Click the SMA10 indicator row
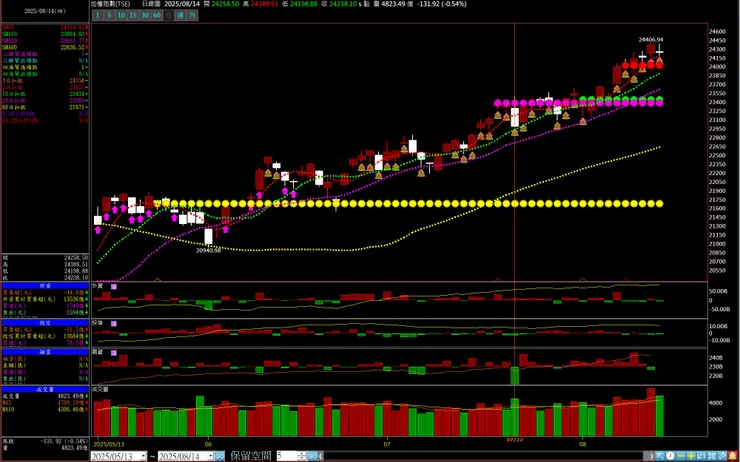Viewport: 740px width, 462px height. pos(45,34)
